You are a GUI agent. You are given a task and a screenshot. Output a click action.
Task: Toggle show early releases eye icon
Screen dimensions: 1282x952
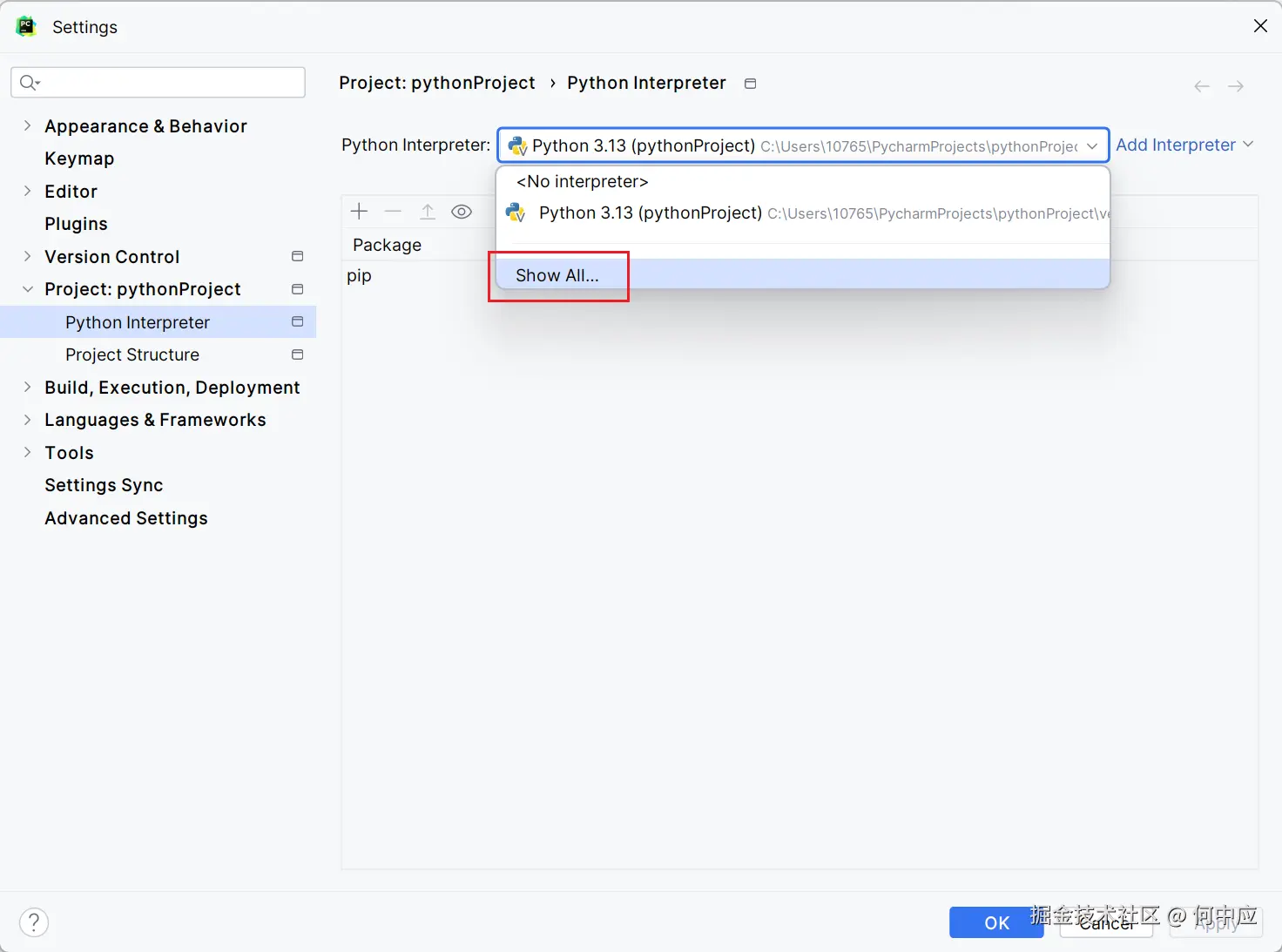(462, 212)
